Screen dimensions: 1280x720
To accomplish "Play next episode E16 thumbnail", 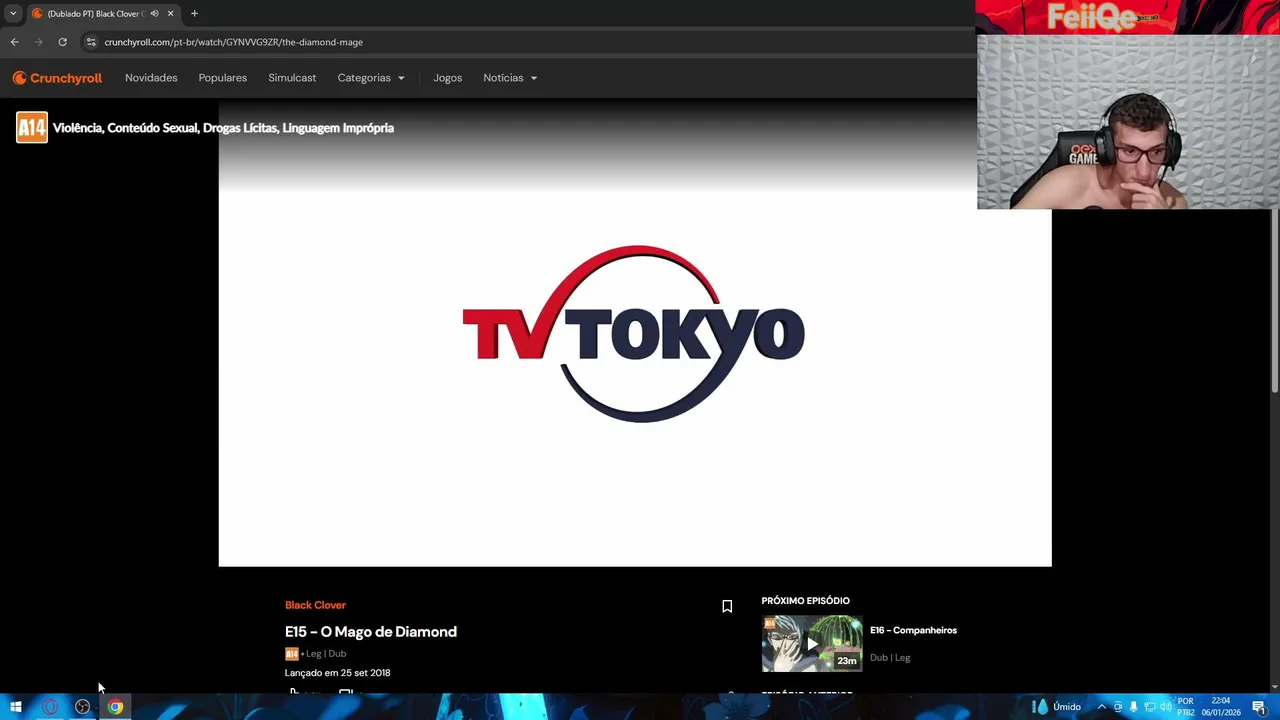I will pos(811,643).
